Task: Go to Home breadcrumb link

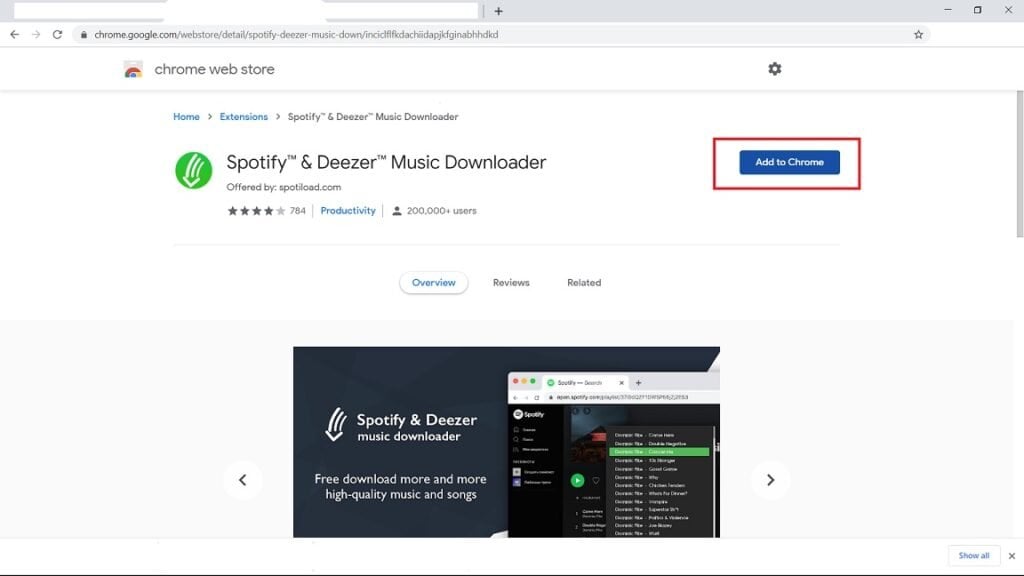Action: click(x=186, y=117)
